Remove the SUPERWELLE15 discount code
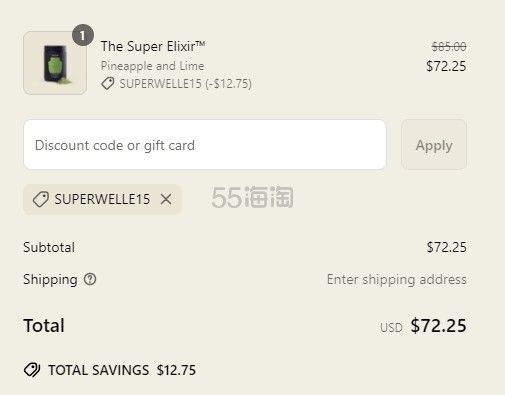The width and height of the screenshot is (505, 395). 166,199
